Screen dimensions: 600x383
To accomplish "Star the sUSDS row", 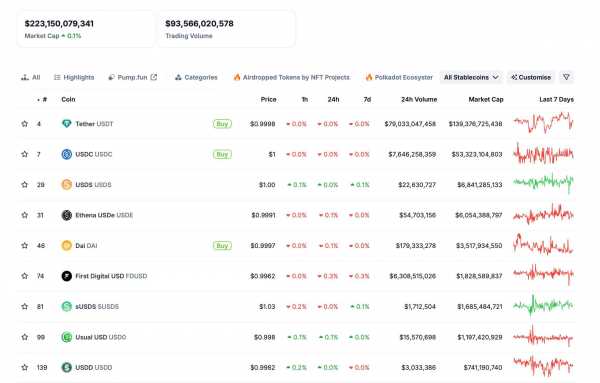I will tap(25, 306).
